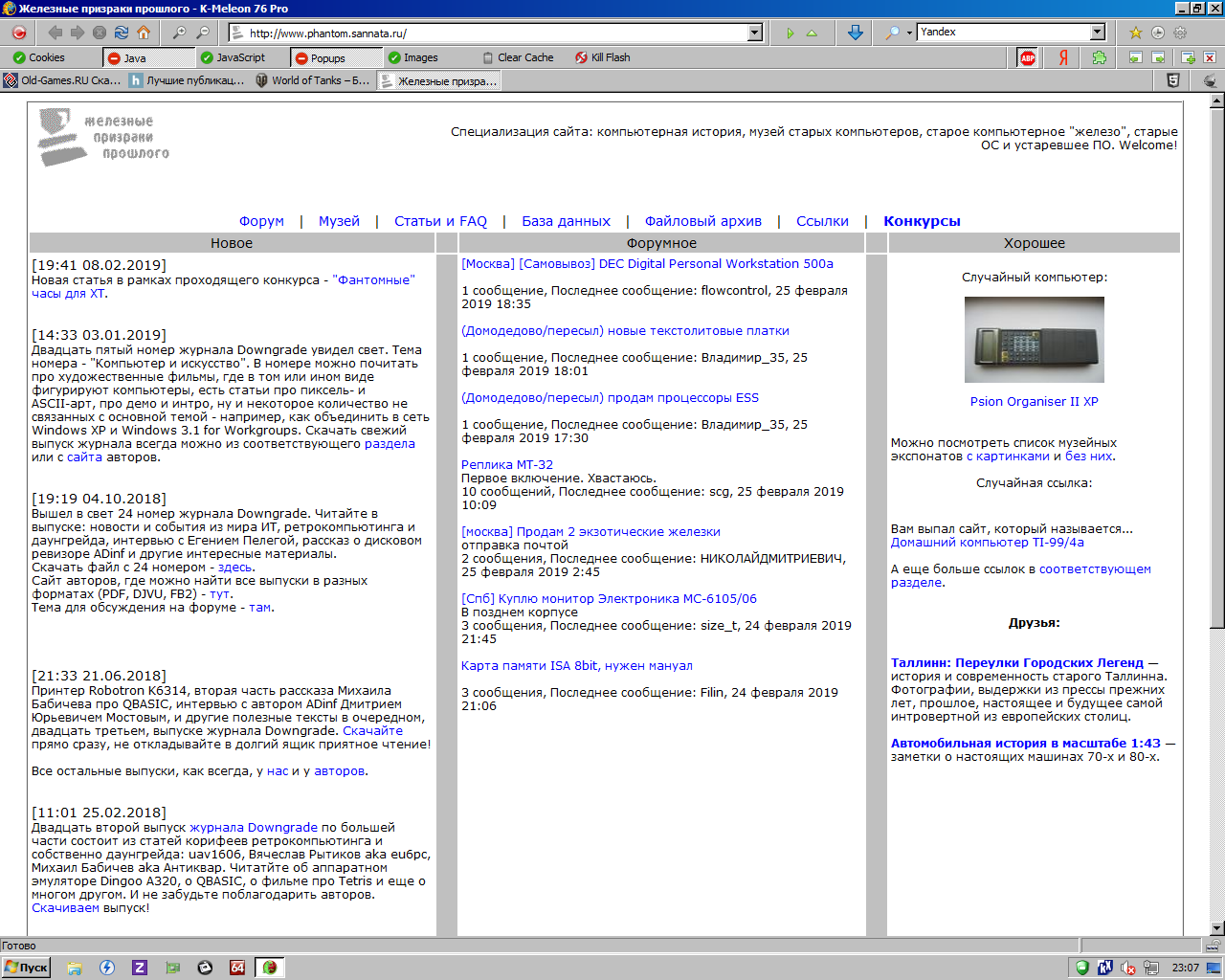Open the Реплика МТ-32 forum thread
1225x980 pixels.
point(507,465)
